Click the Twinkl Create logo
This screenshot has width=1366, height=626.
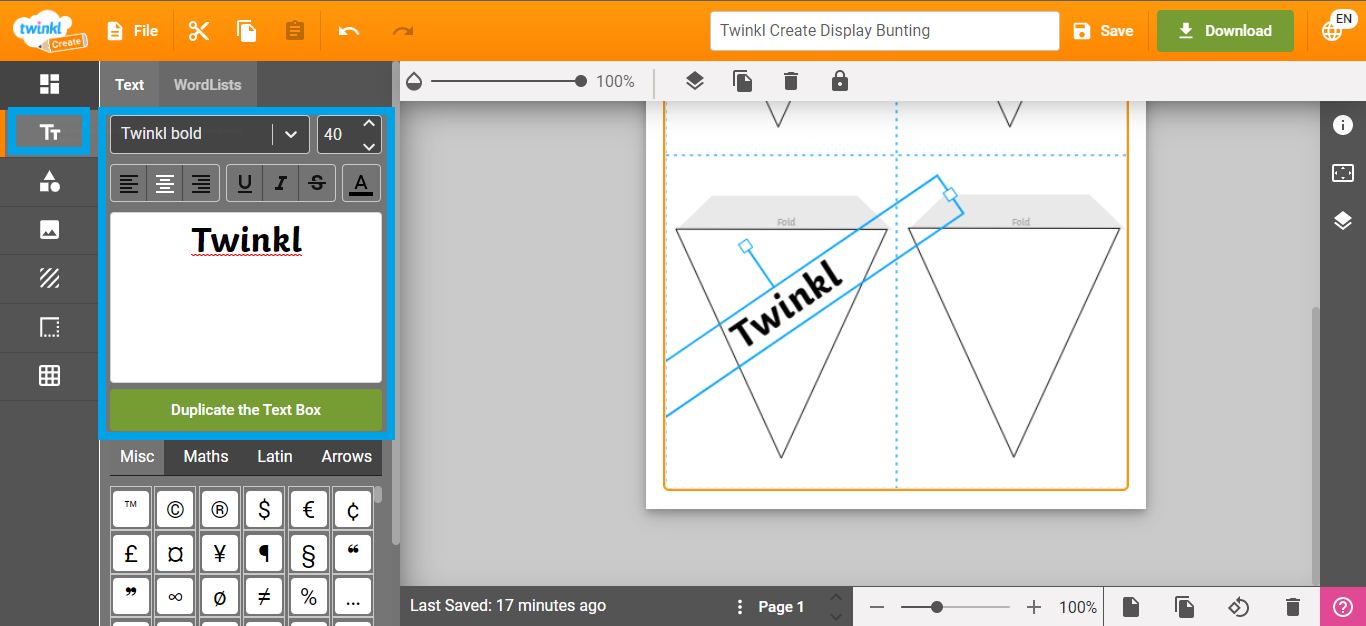click(x=50, y=30)
